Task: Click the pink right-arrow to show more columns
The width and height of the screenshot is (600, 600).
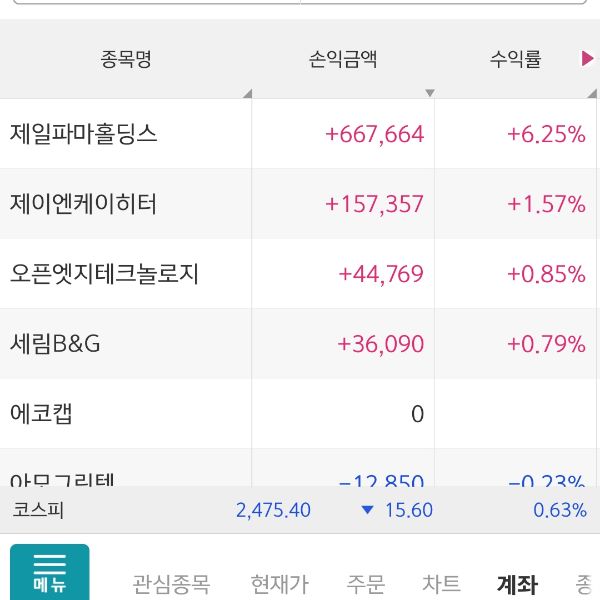Action: pyautogui.click(x=587, y=59)
